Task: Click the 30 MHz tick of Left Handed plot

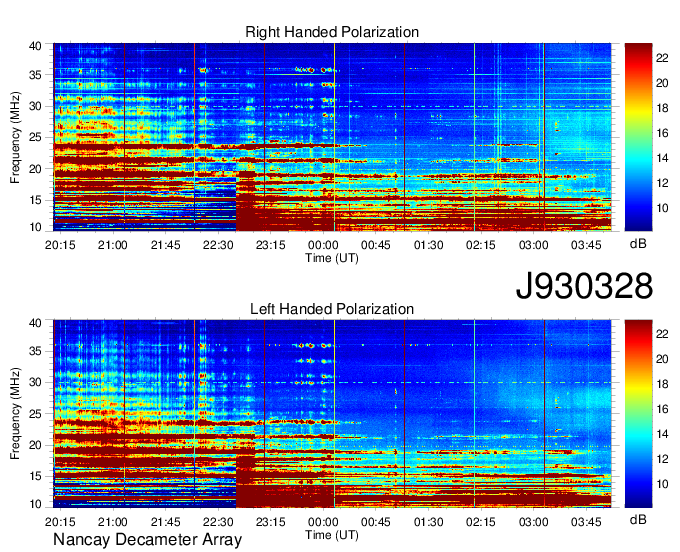Action: coord(35,382)
